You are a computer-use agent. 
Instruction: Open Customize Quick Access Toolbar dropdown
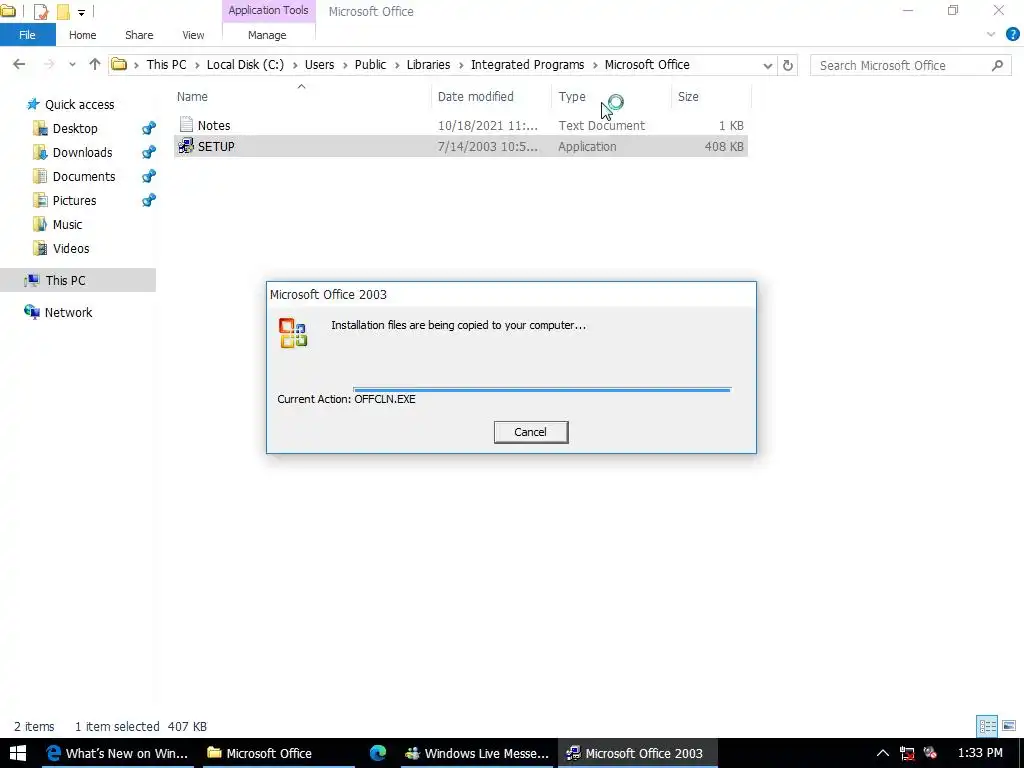81,12
